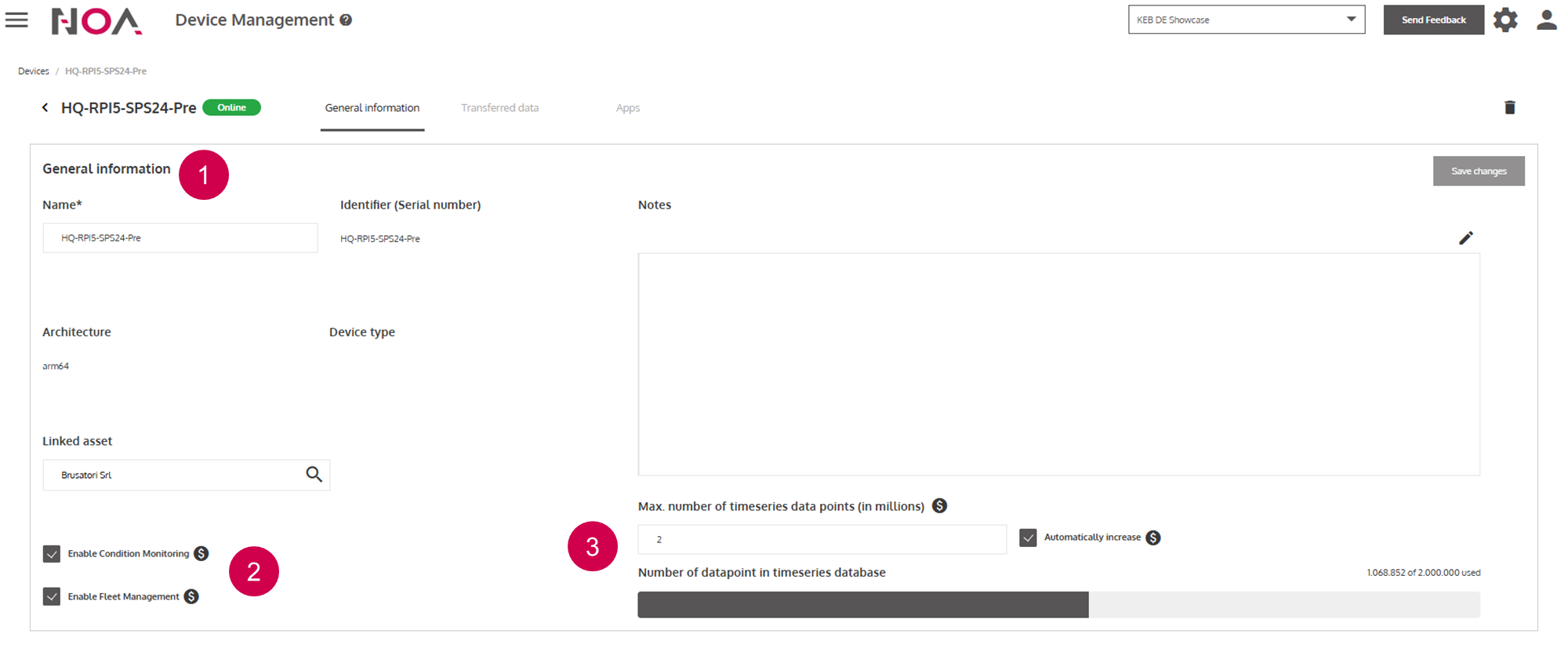Viewport: 1568px width, 670px height.
Task: Click the timeseries datapoint usage bar
Action: 1058,605
